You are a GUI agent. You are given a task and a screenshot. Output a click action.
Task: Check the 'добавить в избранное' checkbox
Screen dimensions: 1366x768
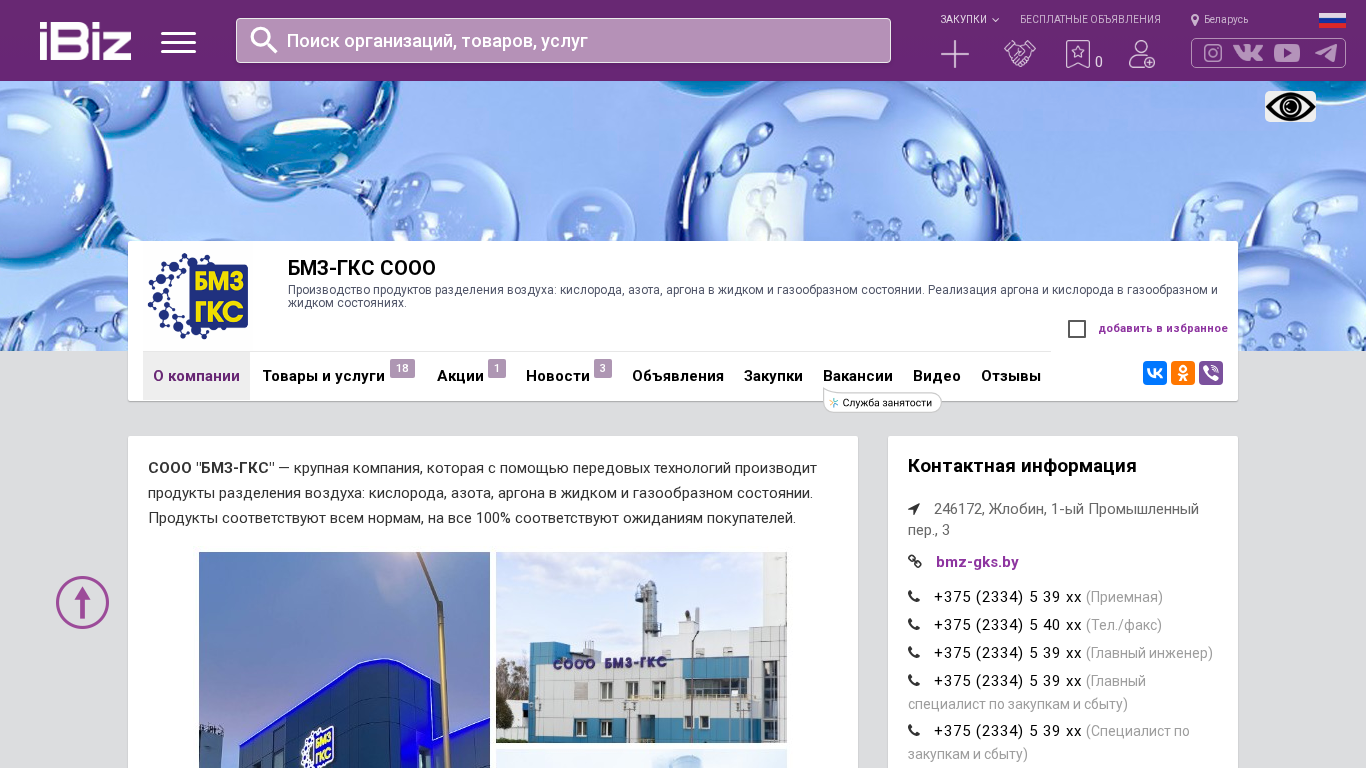(x=1077, y=329)
